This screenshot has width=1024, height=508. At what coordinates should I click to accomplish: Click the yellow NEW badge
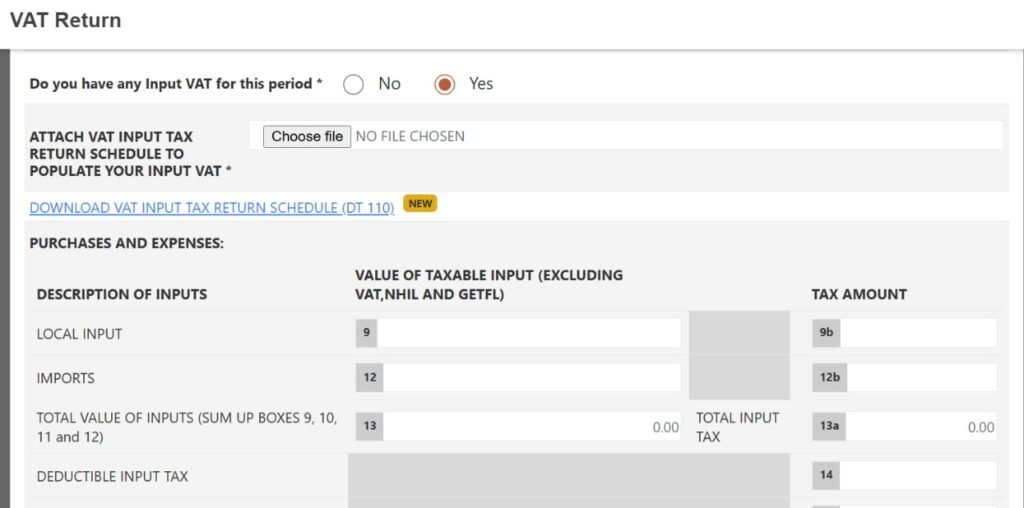(x=420, y=204)
